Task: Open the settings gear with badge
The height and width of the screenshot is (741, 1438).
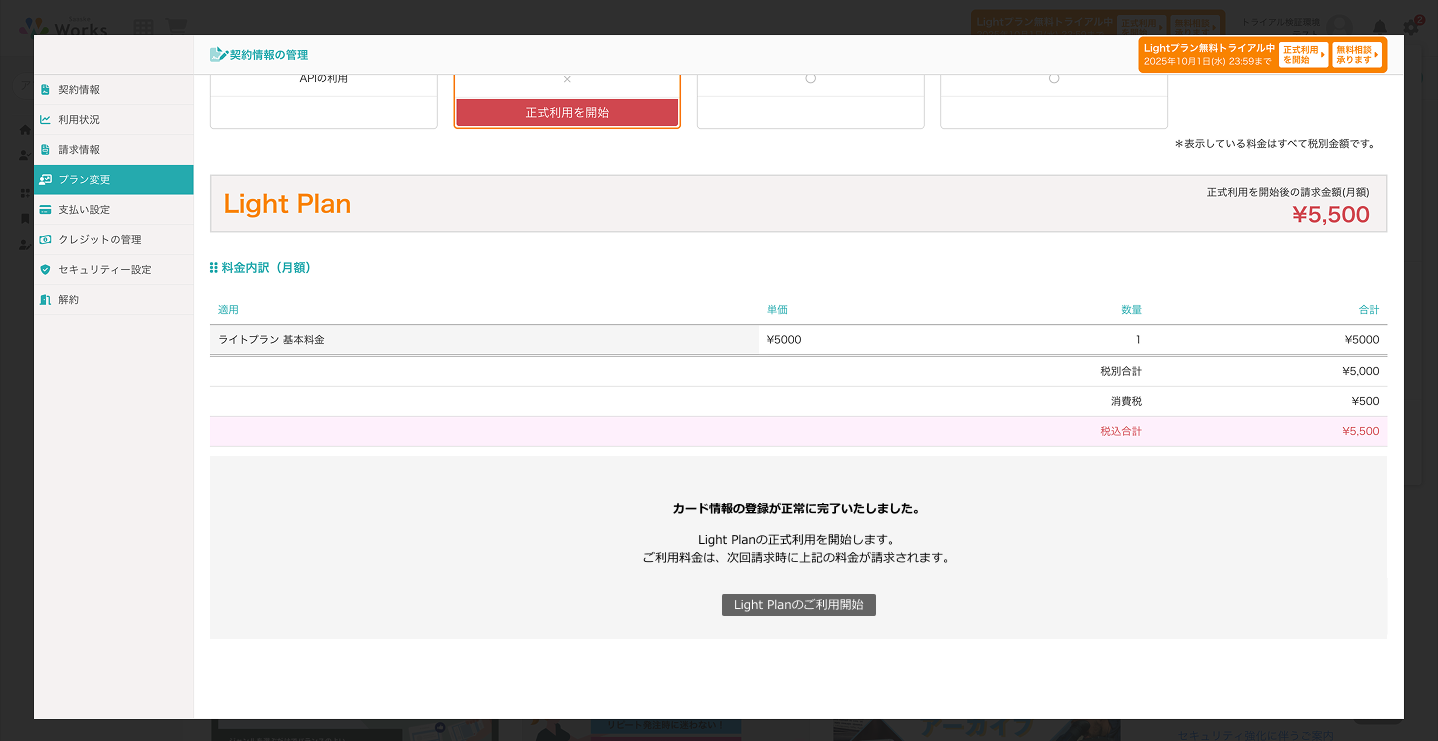Action: pyautogui.click(x=1411, y=26)
